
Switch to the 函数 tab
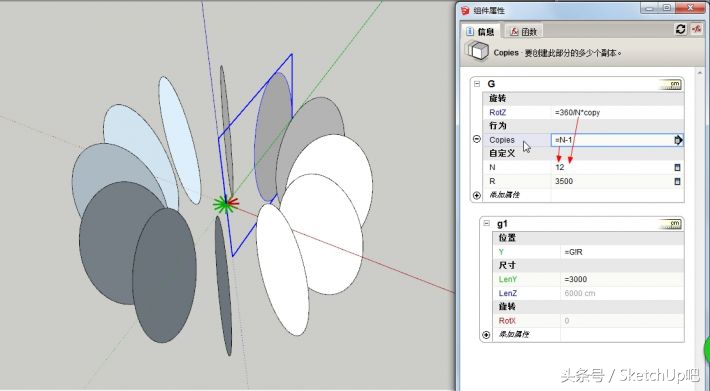pyautogui.click(x=523, y=31)
